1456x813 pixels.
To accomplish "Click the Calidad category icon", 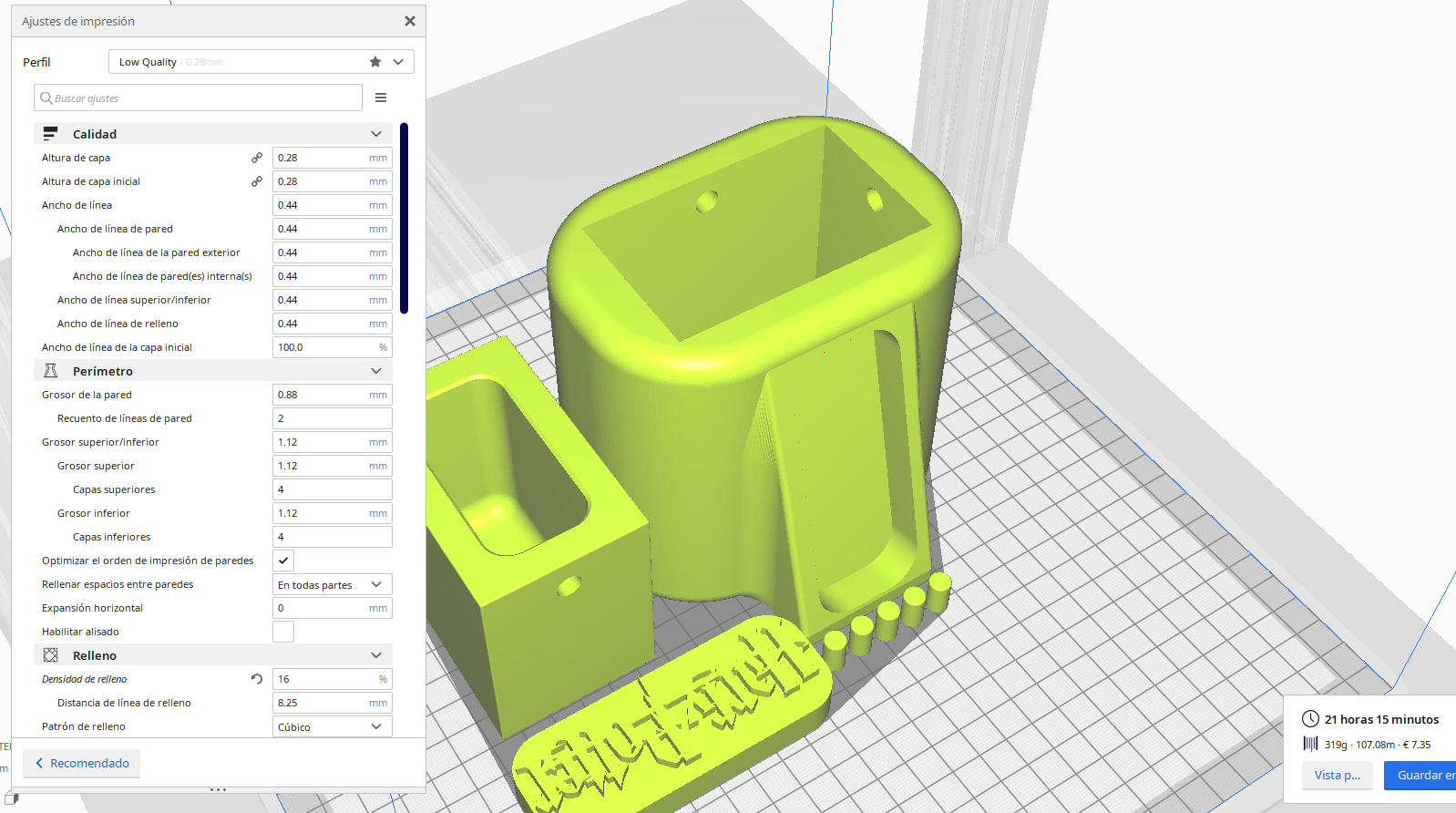I will tap(51, 134).
